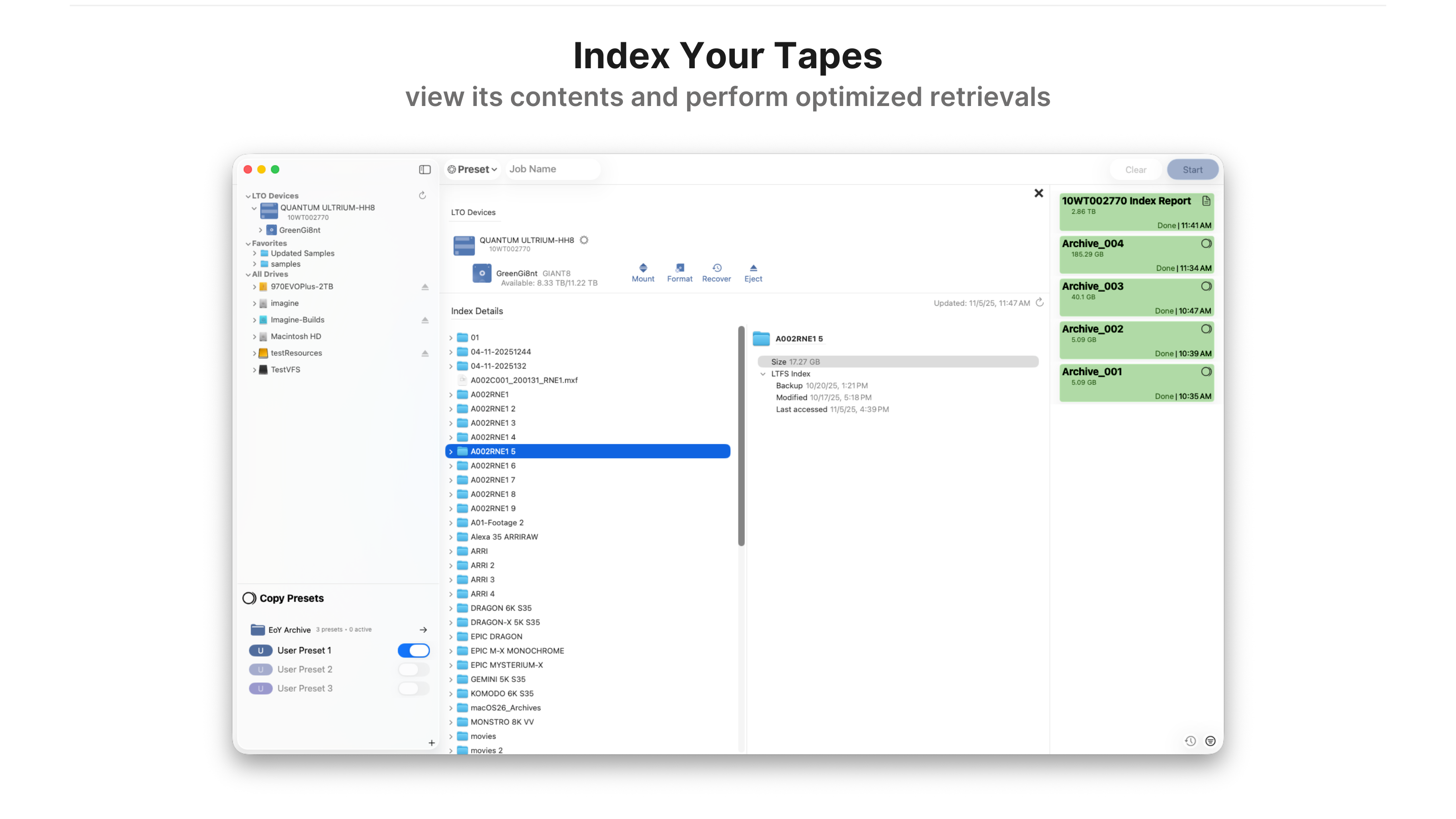Click the Mount tape icon
This screenshot has width=1456, height=819.
[x=642, y=268]
